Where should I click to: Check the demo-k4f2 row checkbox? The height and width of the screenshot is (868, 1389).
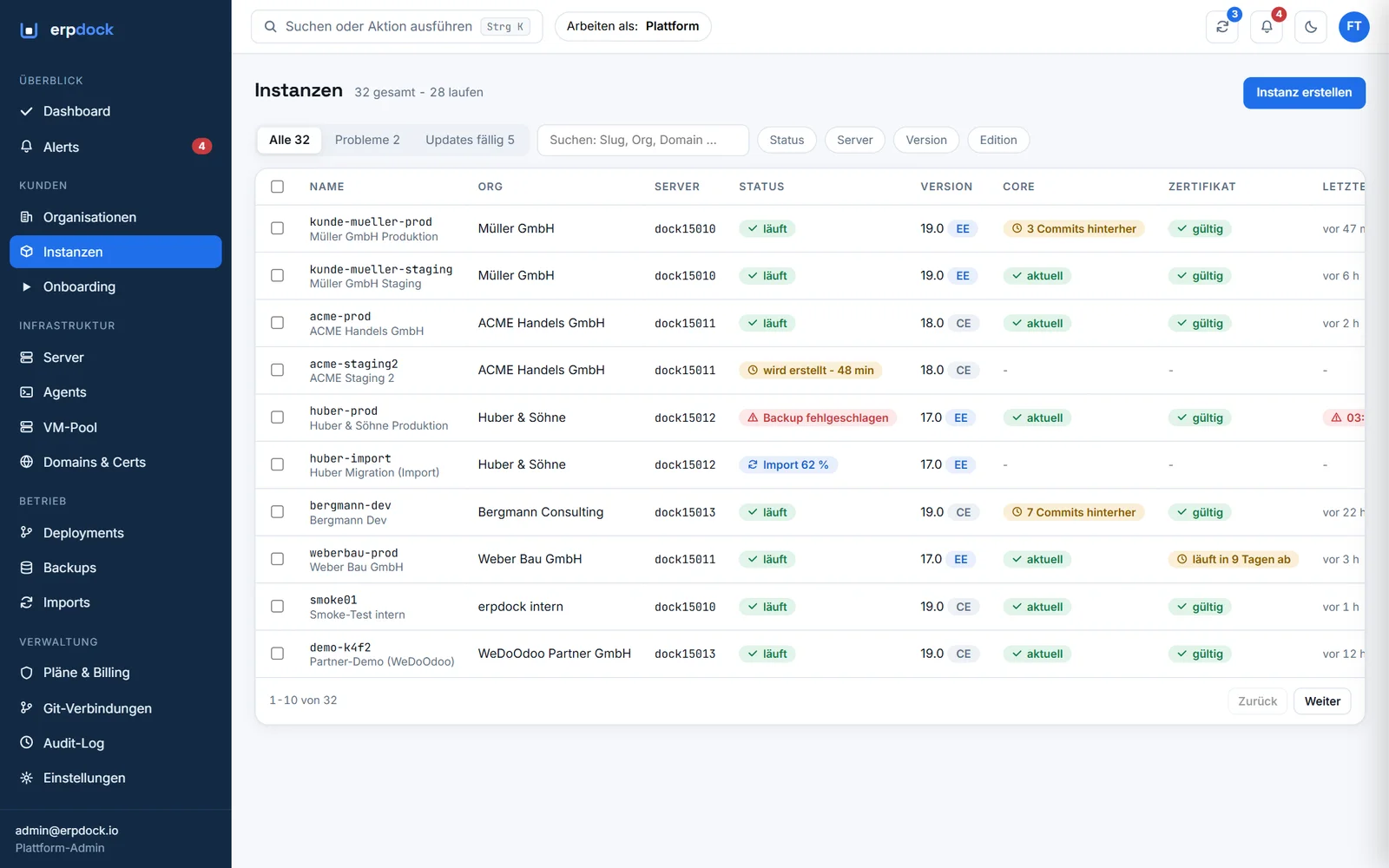pos(277,654)
